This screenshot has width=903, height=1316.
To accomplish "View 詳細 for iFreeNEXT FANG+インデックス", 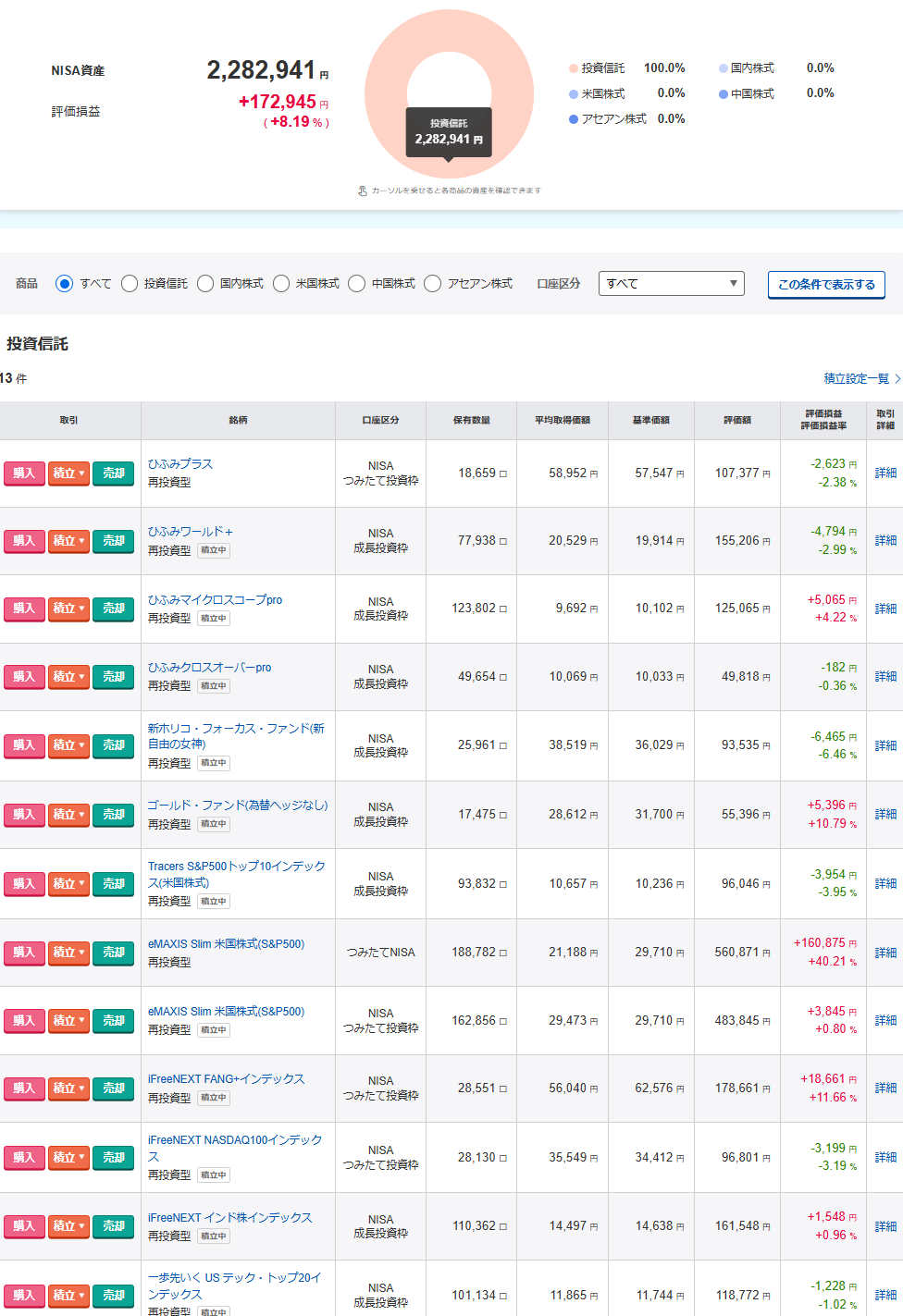I will [x=885, y=1088].
